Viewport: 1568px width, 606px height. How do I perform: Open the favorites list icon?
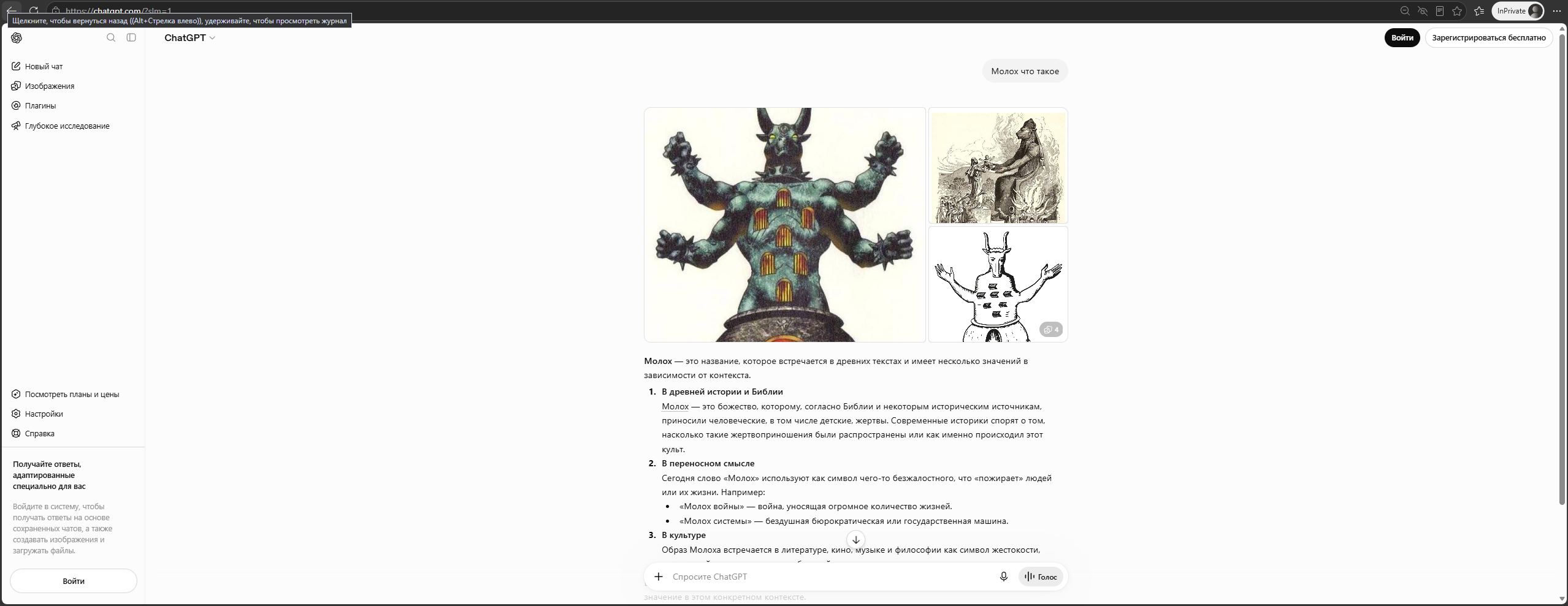point(1479,10)
